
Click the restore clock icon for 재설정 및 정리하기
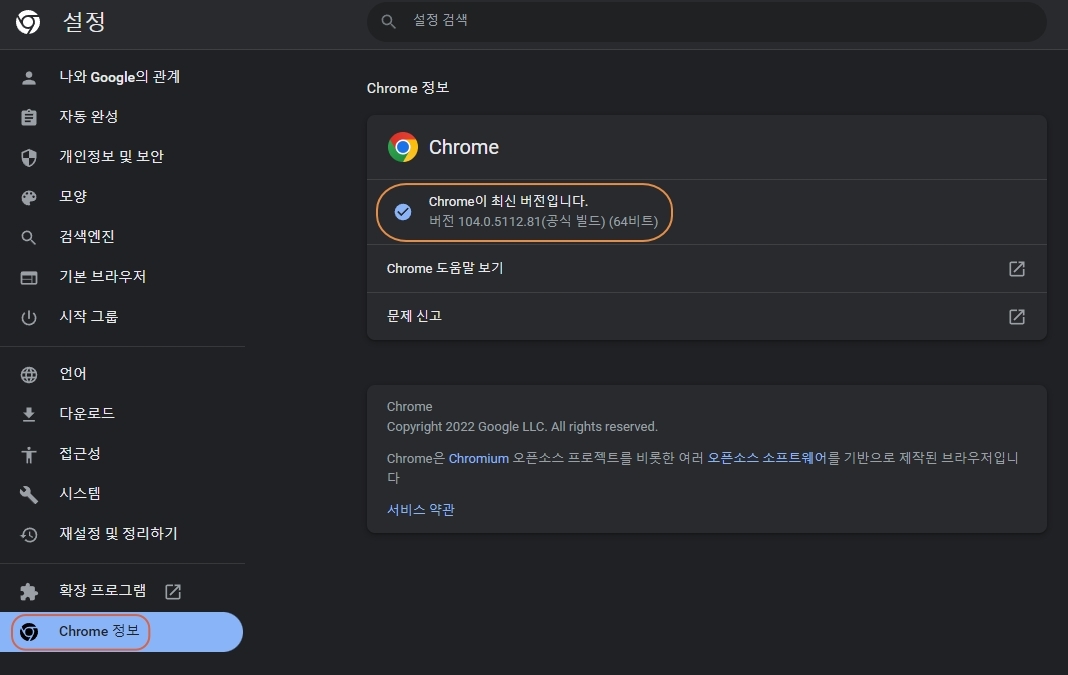29,535
